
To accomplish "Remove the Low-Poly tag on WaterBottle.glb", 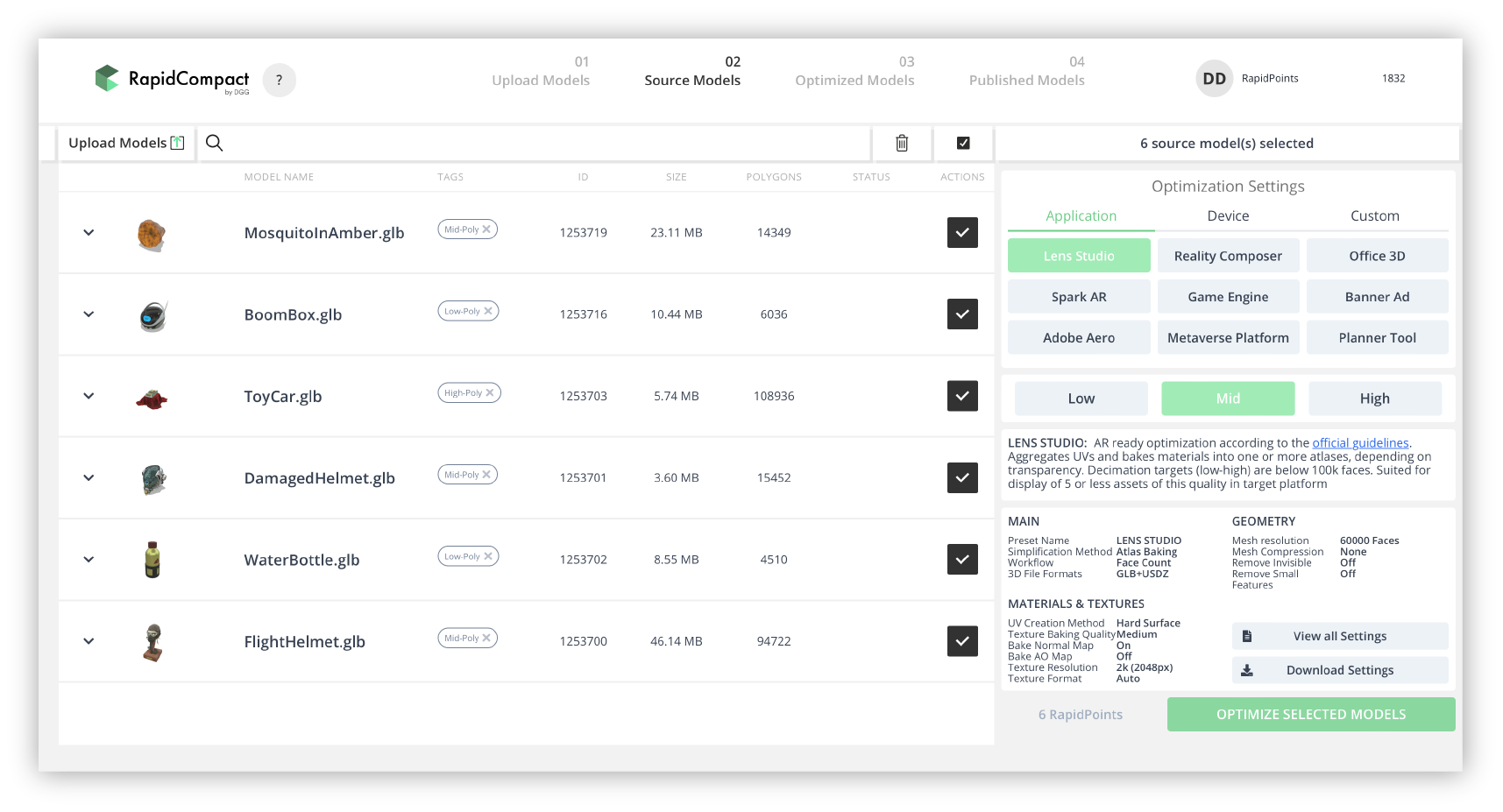I will tap(488, 556).
